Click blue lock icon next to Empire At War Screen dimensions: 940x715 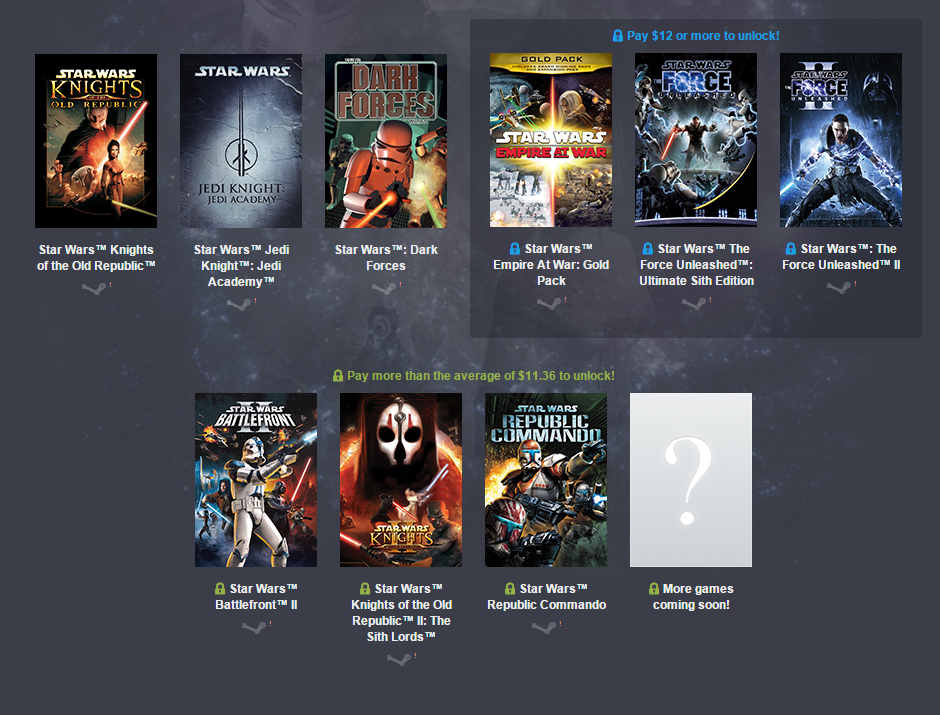point(514,249)
